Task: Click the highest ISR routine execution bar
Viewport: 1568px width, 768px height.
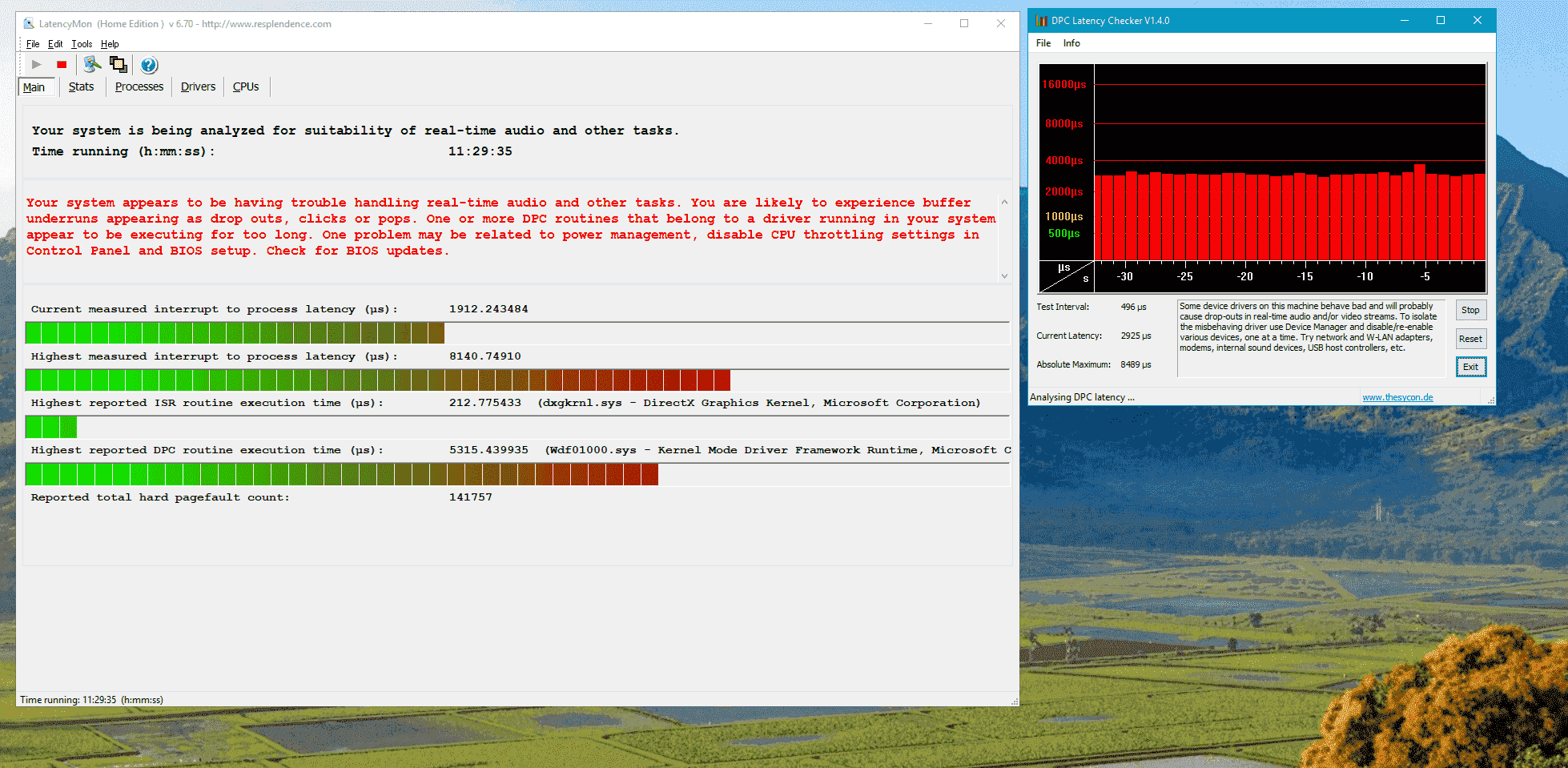Action: coord(517,427)
